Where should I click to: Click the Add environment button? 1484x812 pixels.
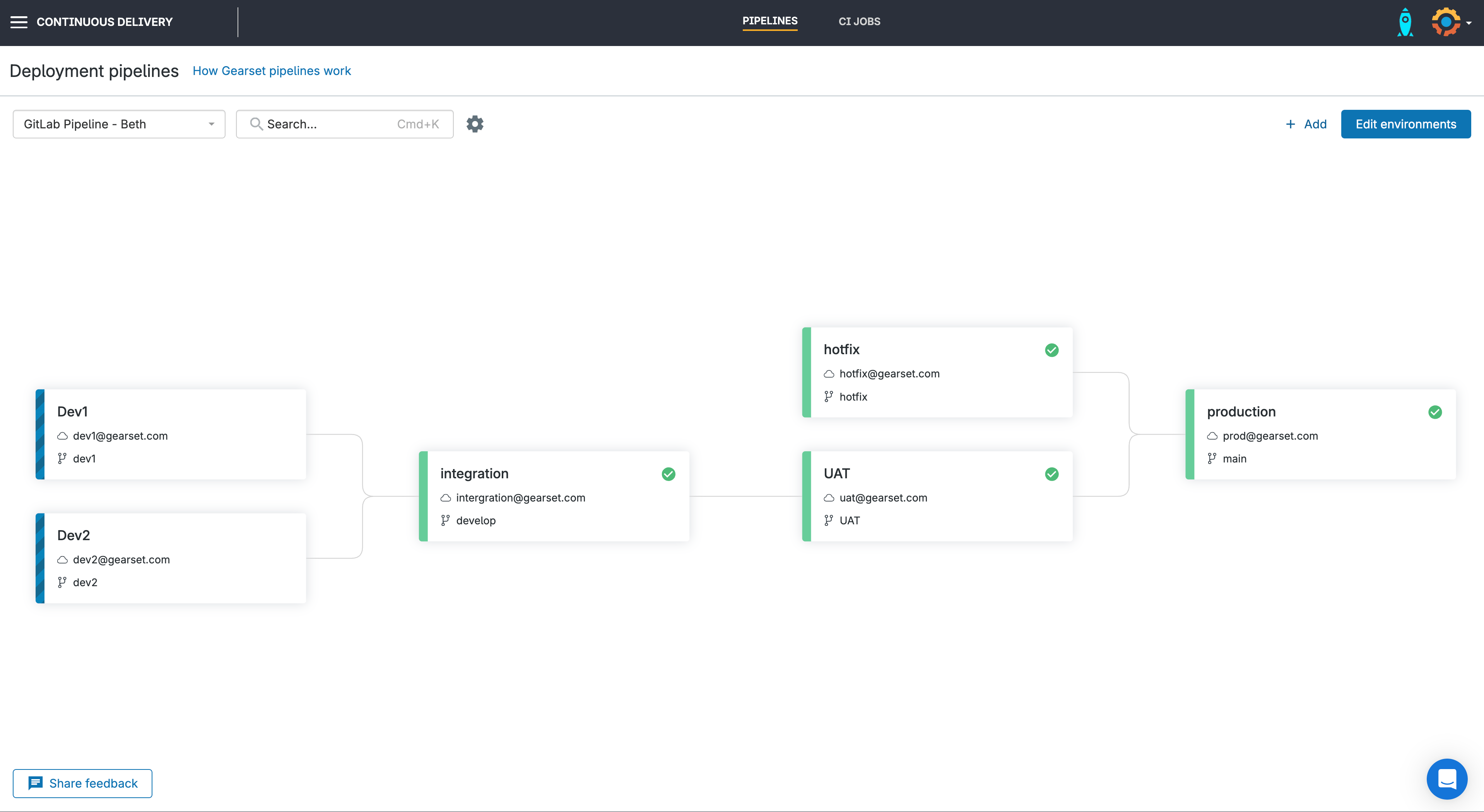(1306, 125)
